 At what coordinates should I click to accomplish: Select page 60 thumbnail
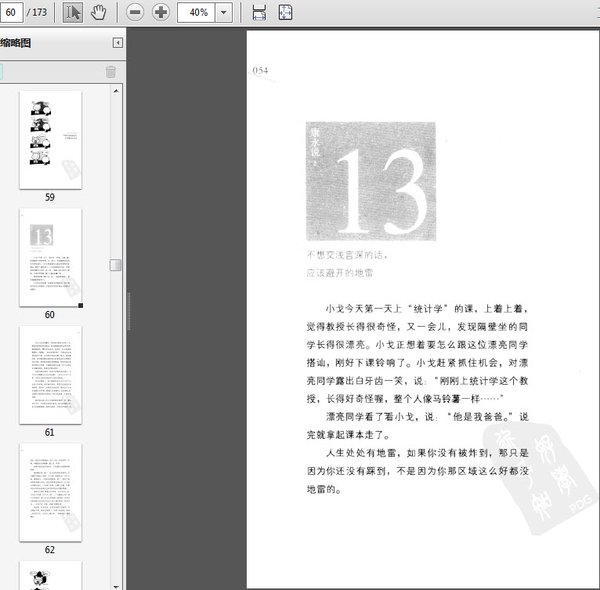[50, 257]
